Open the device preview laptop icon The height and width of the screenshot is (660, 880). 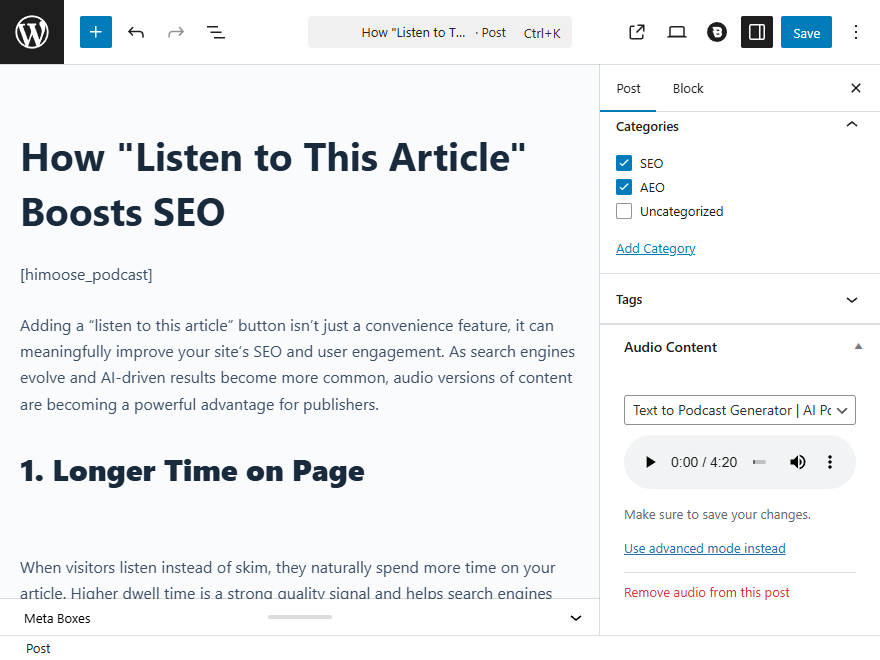tap(677, 32)
